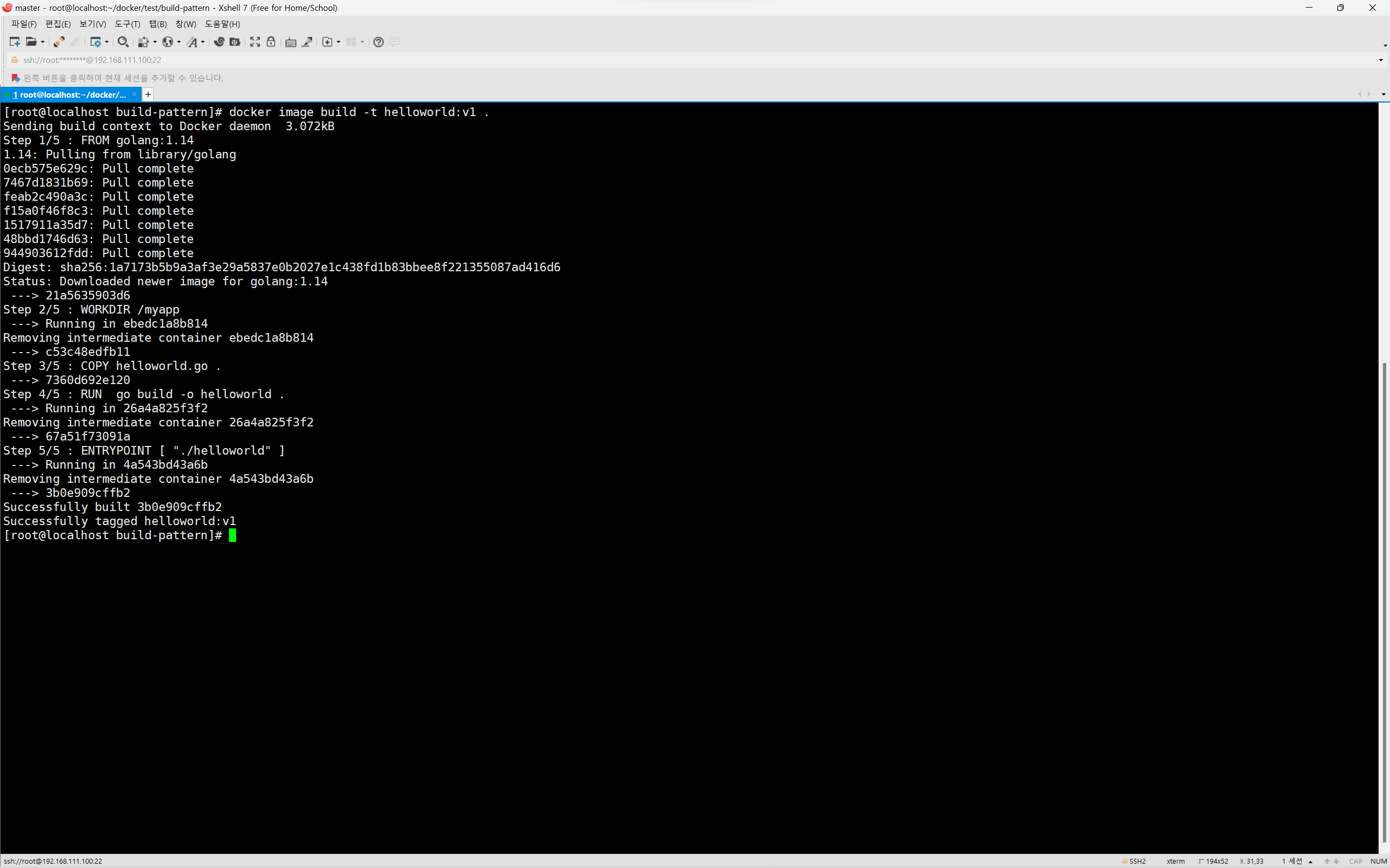Viewport: 1390px width, 868px height.
Task: Open the 파일(F) menu
Action: click(x=23, y=24)
